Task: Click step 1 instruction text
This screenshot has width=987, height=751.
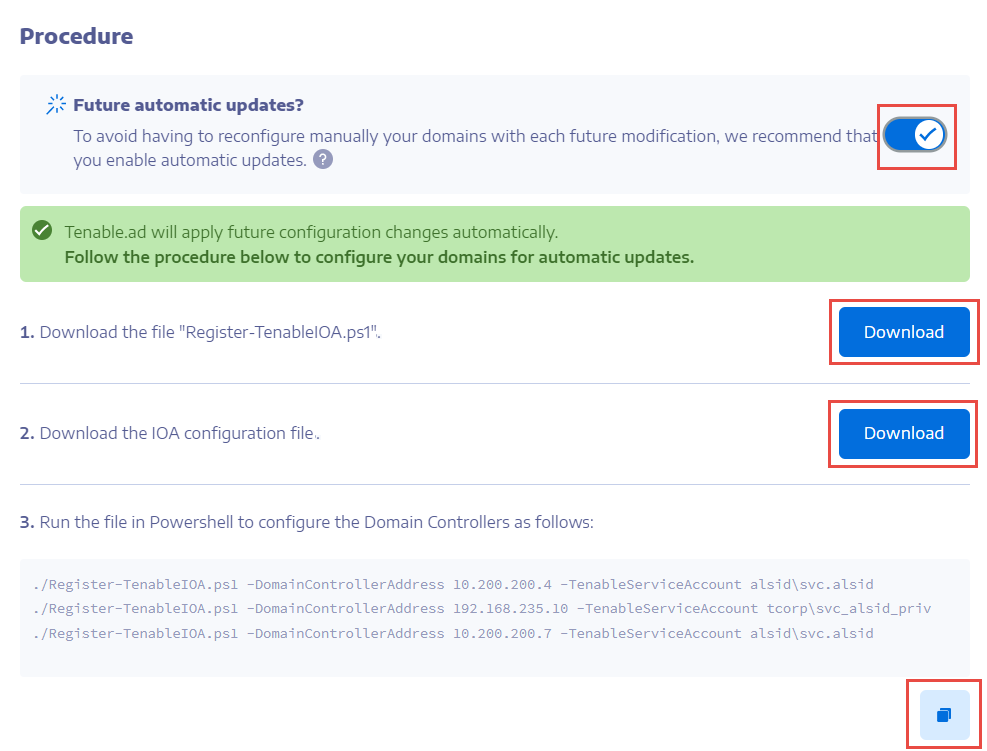Action: (x=200, y=332)
